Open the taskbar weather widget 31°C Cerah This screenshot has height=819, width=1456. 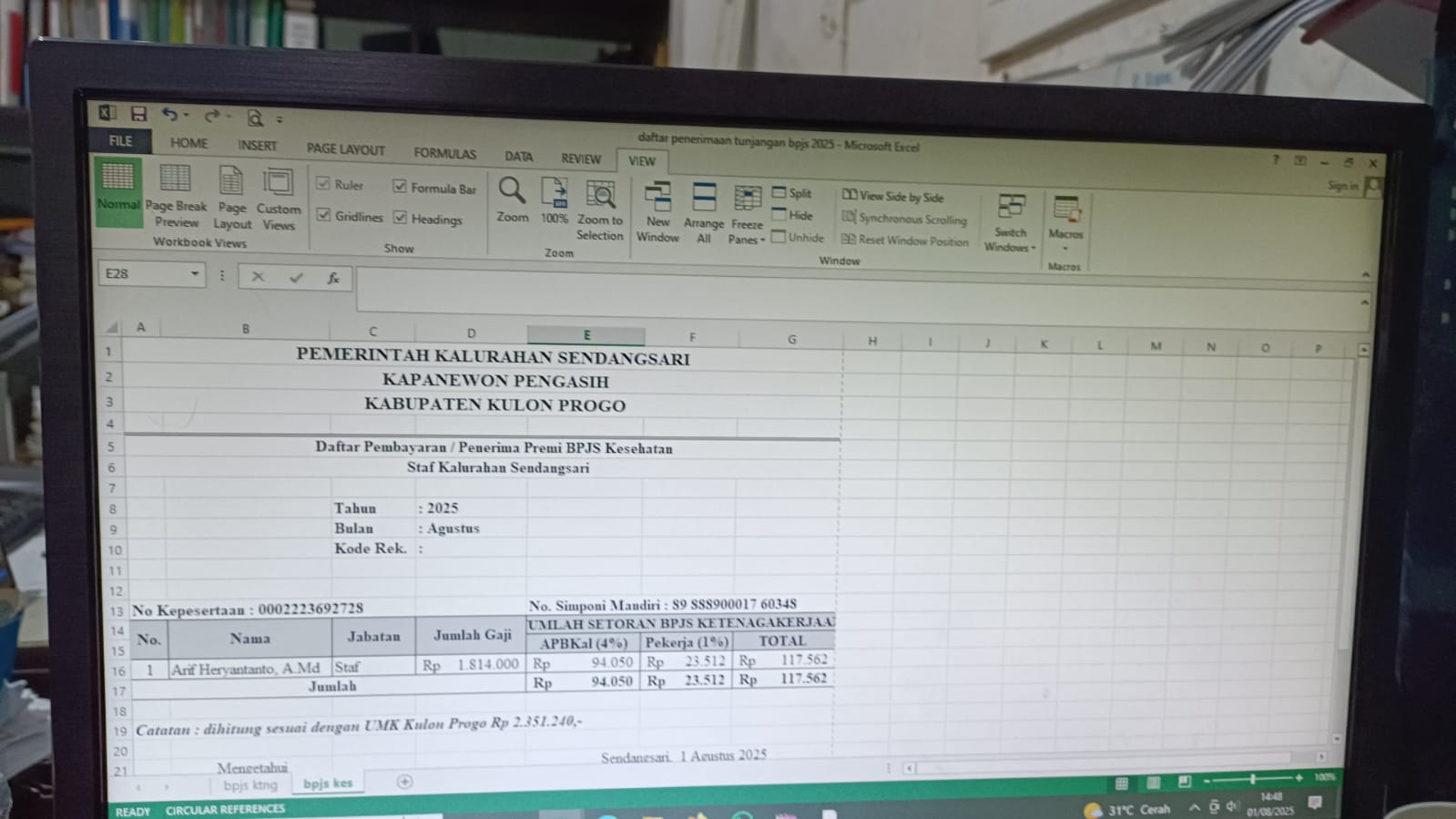click(1127, 810)
